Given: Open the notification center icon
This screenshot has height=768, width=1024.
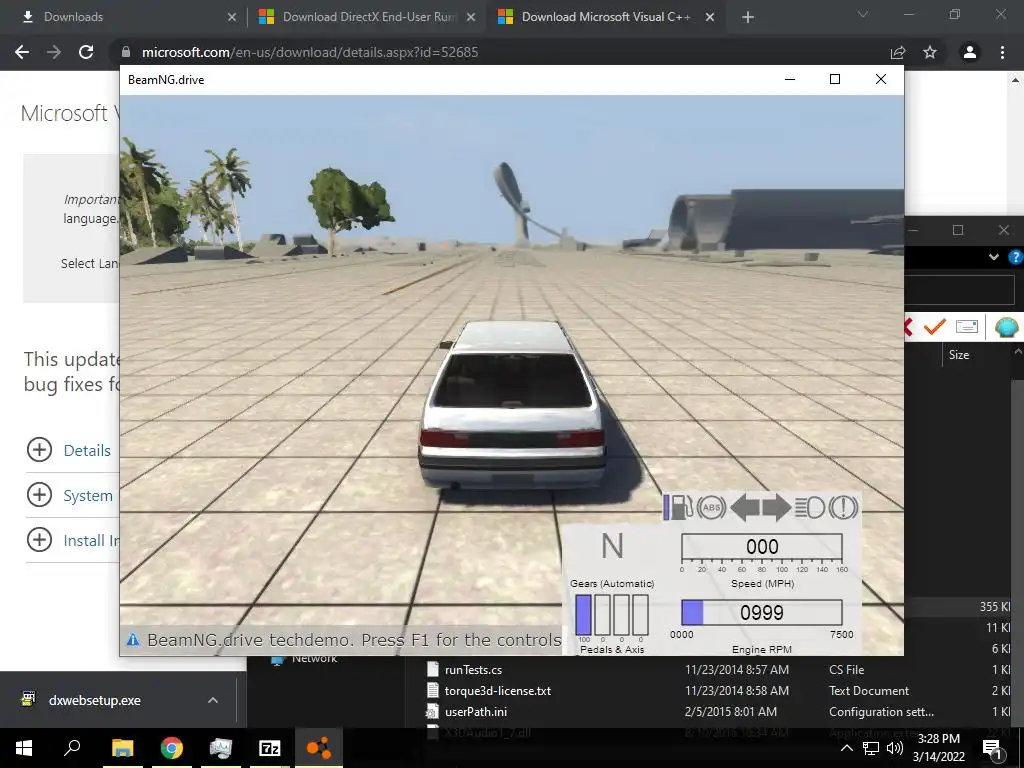Looking at the screenshot, I should coord(992,749).
